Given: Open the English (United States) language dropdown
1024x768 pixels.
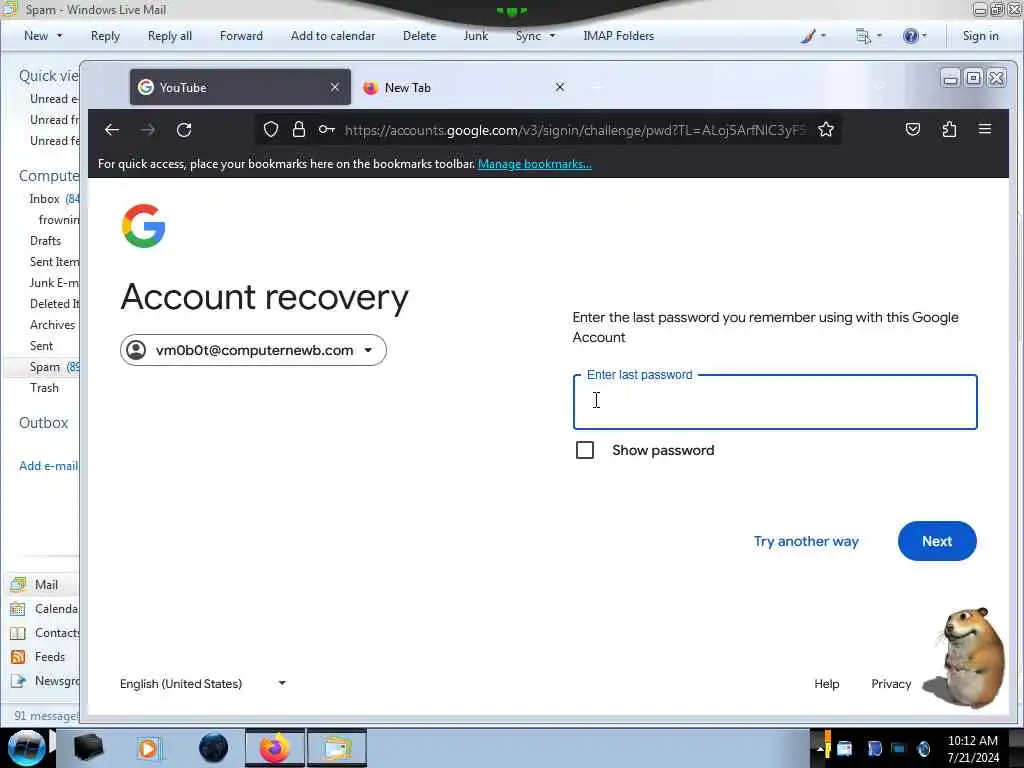Looking at the screenshot, I should 203,684.
